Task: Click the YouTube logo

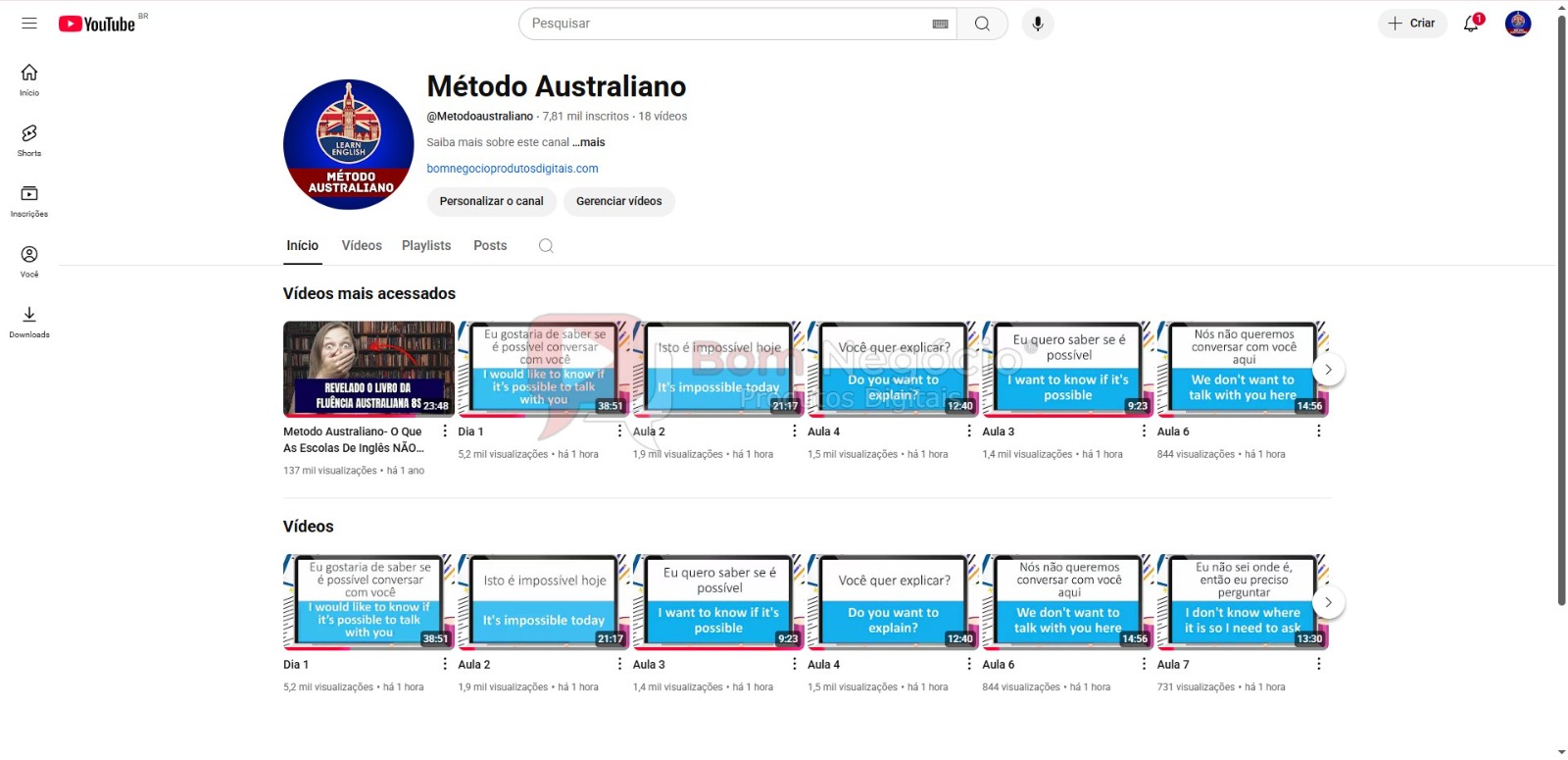Action: pos(97,24)
